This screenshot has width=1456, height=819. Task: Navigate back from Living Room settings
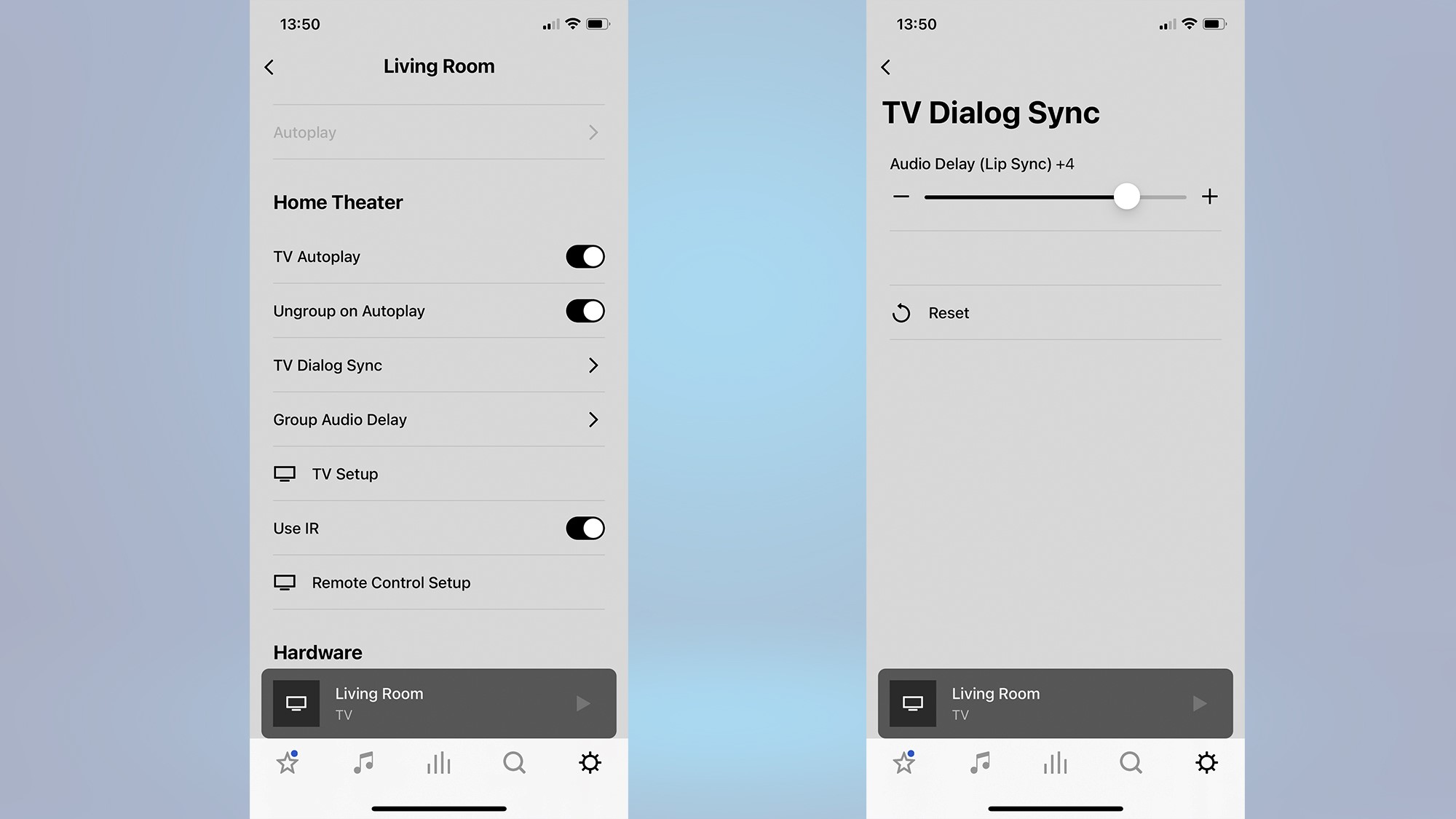coord(269,66)
